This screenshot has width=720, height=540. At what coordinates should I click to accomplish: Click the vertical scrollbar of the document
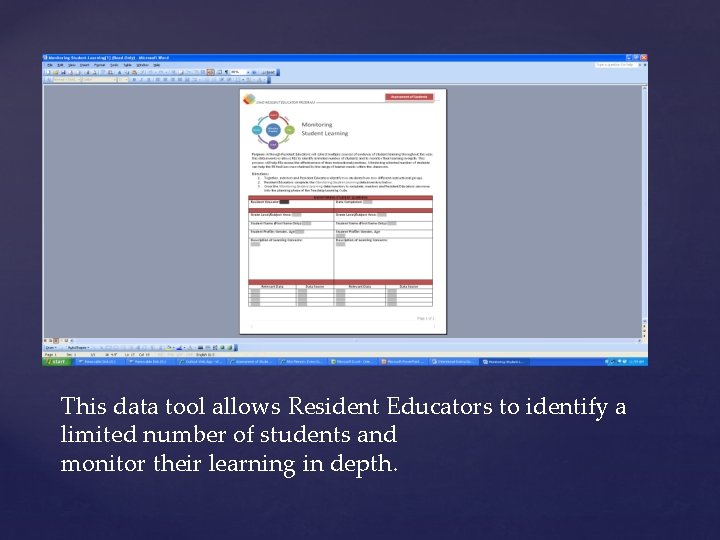(645, 204)
